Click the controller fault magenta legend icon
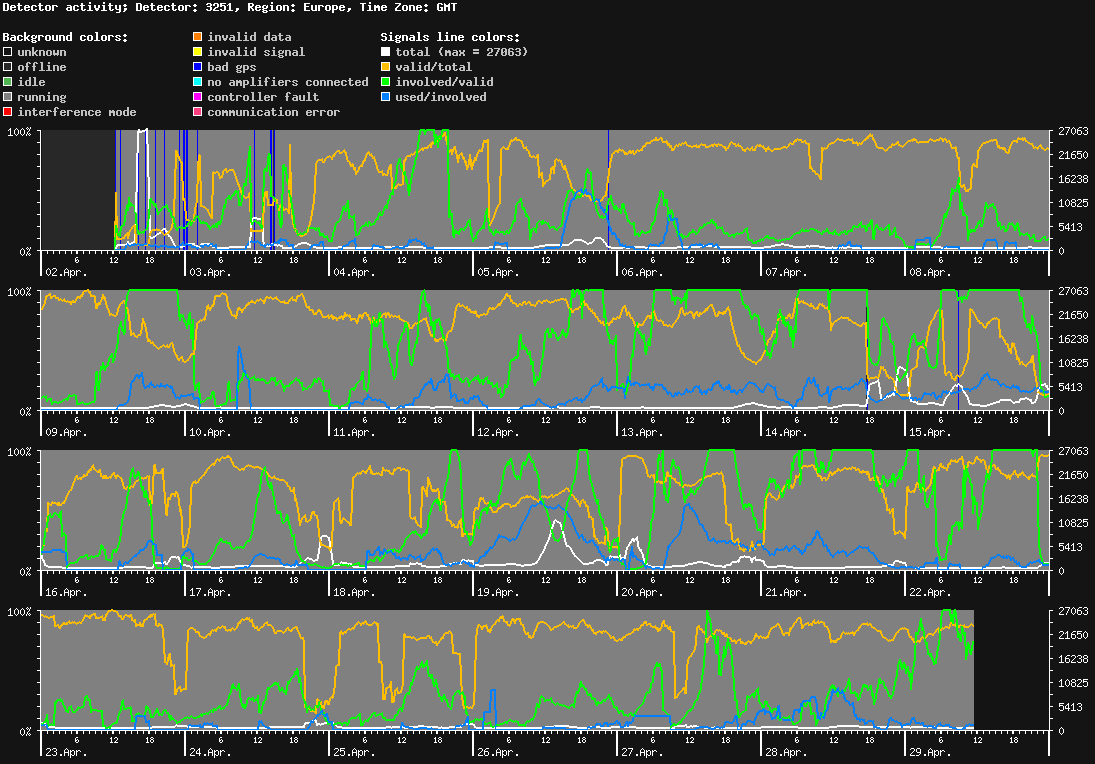The image size is (1095, 764). coord(196,97)
